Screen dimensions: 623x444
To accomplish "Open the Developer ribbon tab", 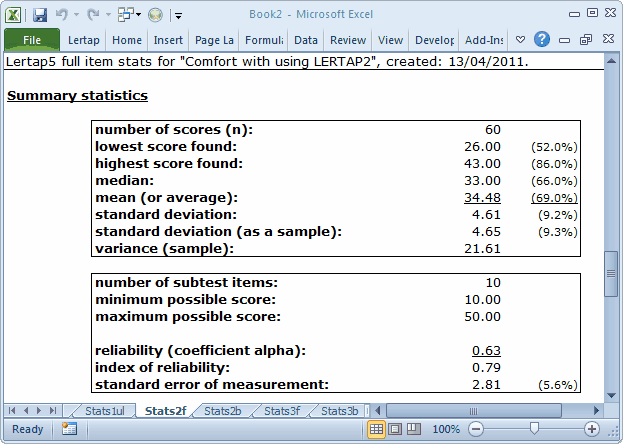I will (x=434, y=40).
